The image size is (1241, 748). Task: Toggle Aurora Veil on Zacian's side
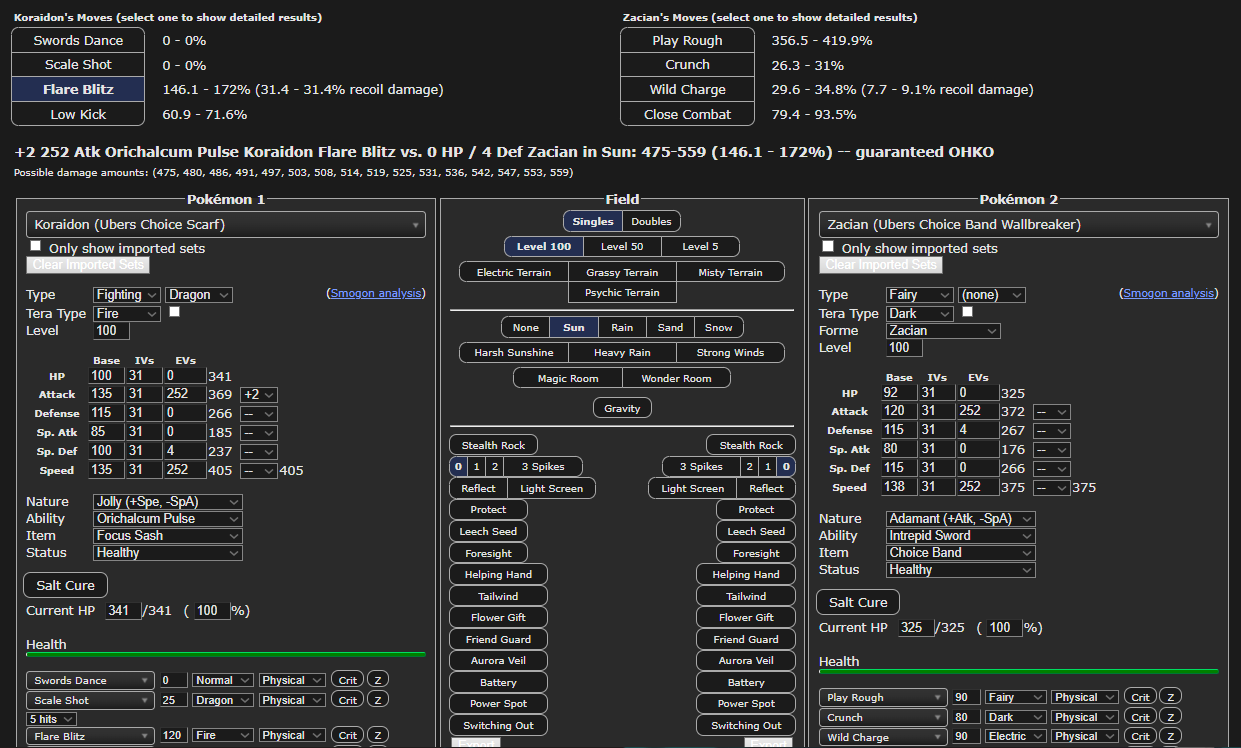(746, 660)
